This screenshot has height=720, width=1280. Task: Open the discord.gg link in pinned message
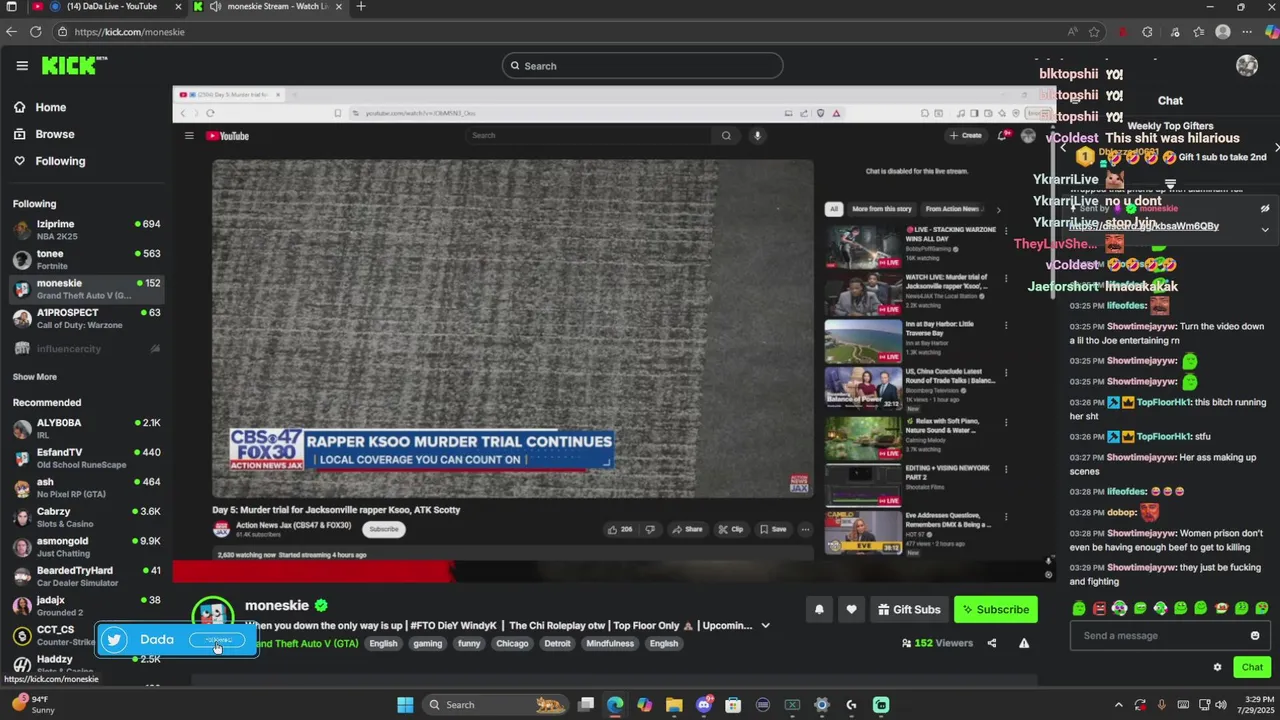tap(1144, 226)
